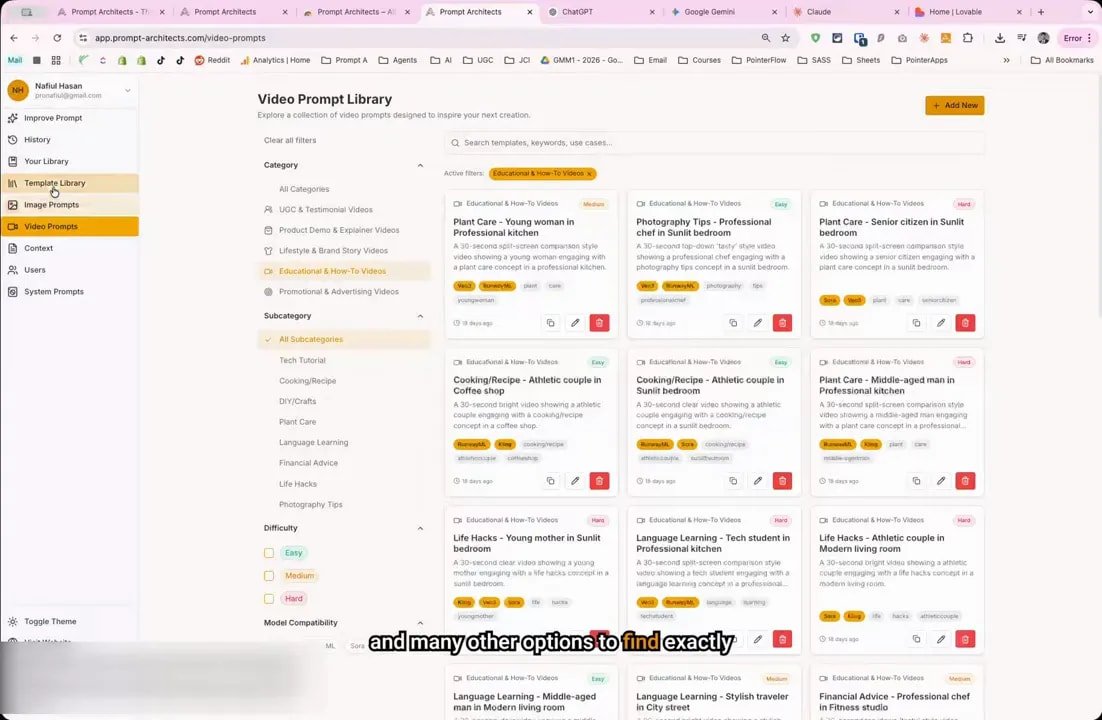Image resolution: width=1102 pixels, height=720 pixels.
Task: Open Users in the sidebar
Action: pyautogui.click(x=70, y=270)
